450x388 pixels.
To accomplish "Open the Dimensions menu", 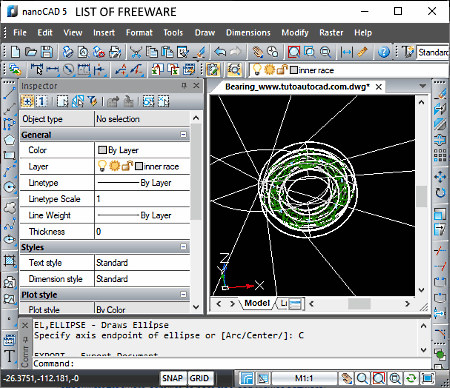I will coord(248,33).
